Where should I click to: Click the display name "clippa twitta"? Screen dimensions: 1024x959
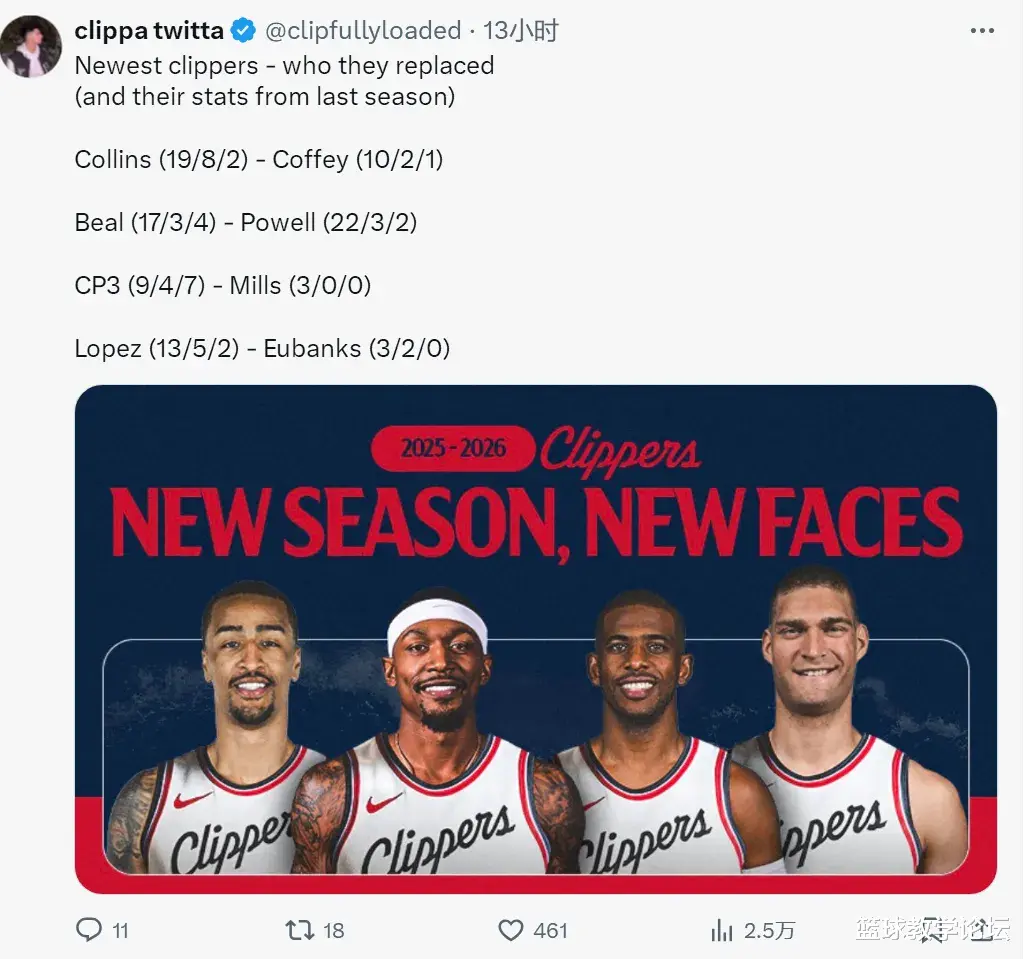[x=149, y=31]
